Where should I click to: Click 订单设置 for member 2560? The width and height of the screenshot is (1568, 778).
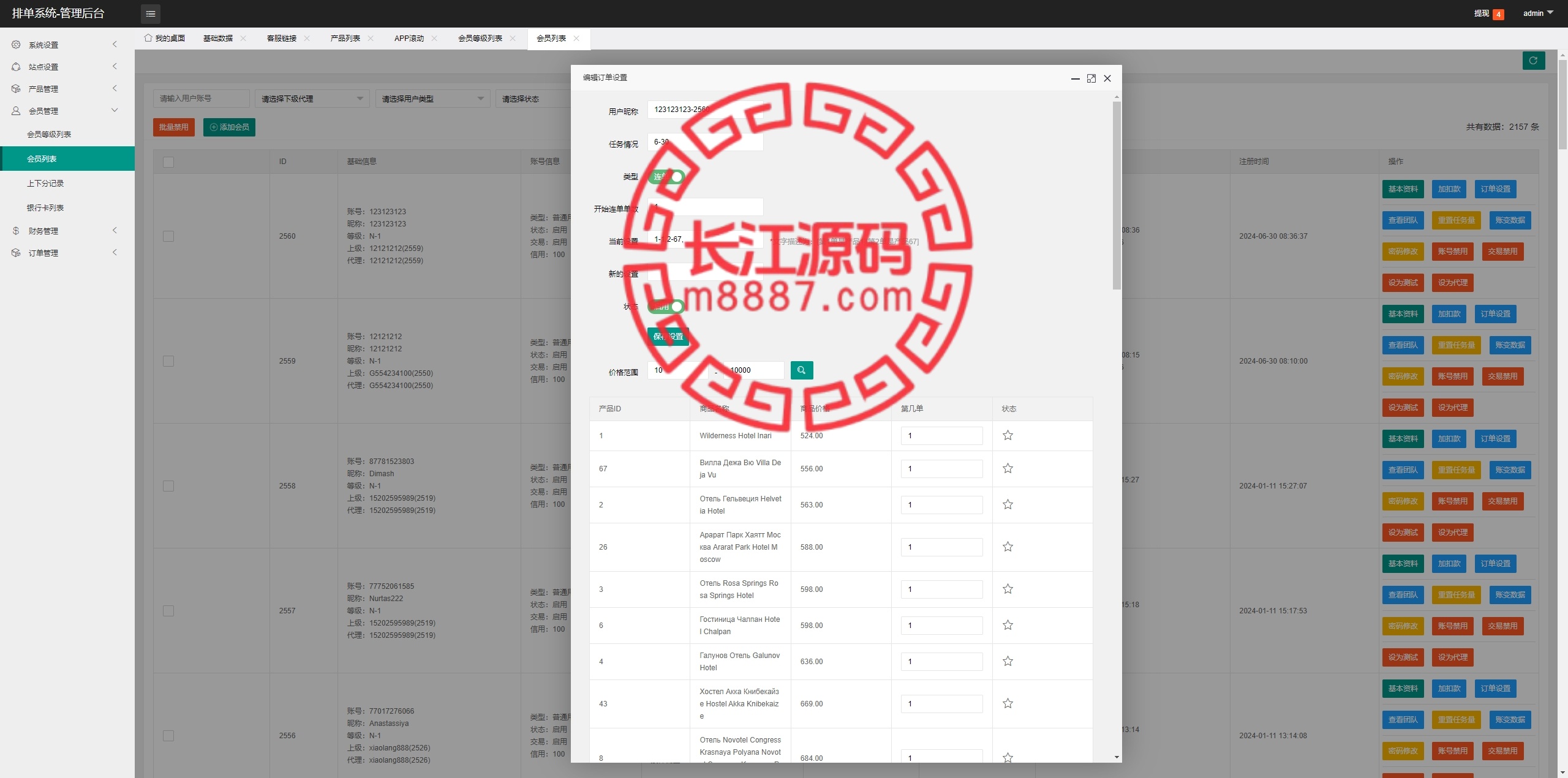[x=1496, y=189]
